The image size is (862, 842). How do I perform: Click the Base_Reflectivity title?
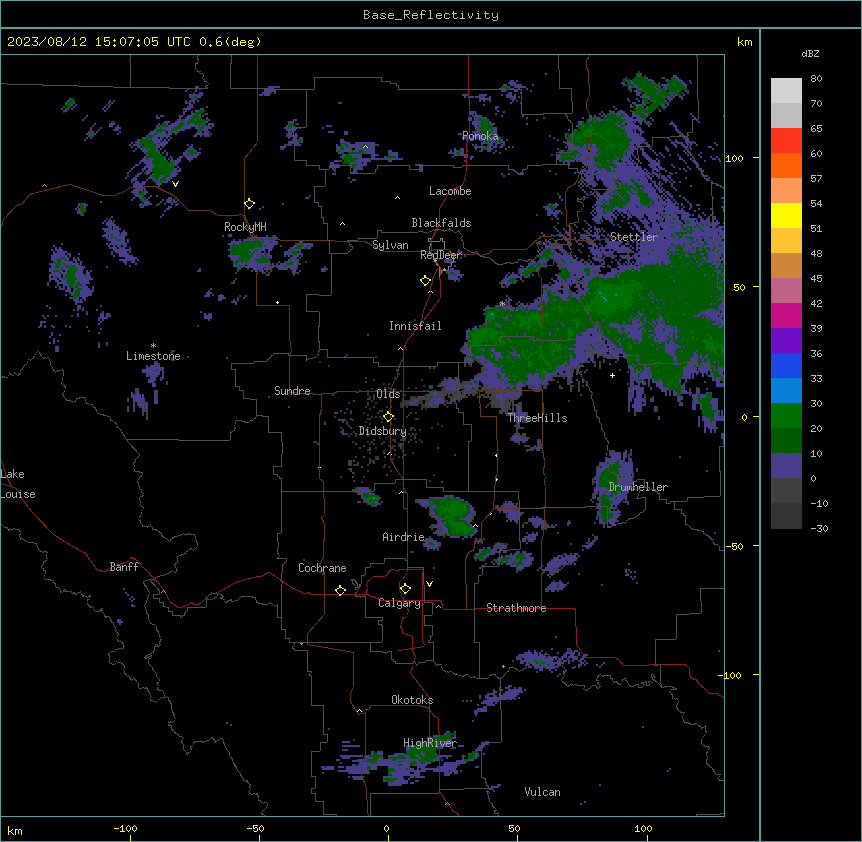pos(431,15)
